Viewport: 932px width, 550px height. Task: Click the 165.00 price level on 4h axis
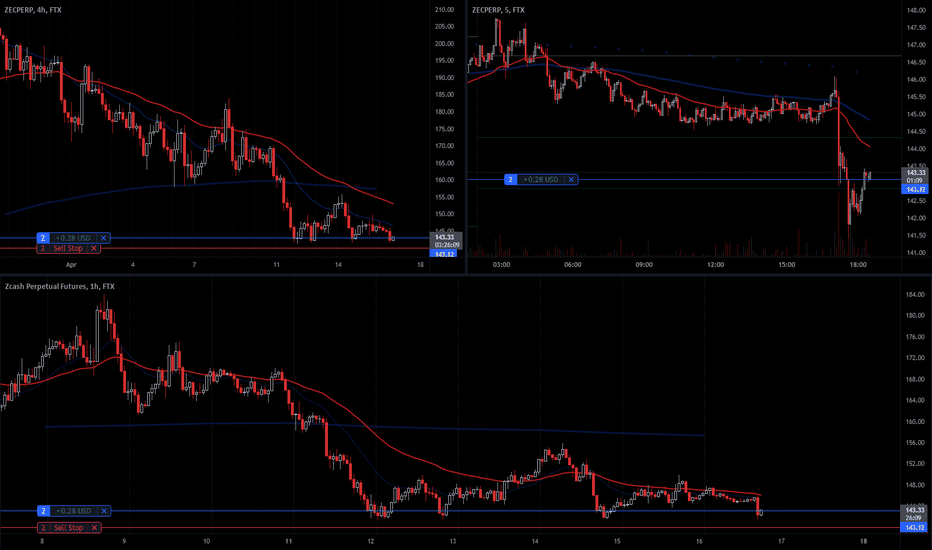444,163
